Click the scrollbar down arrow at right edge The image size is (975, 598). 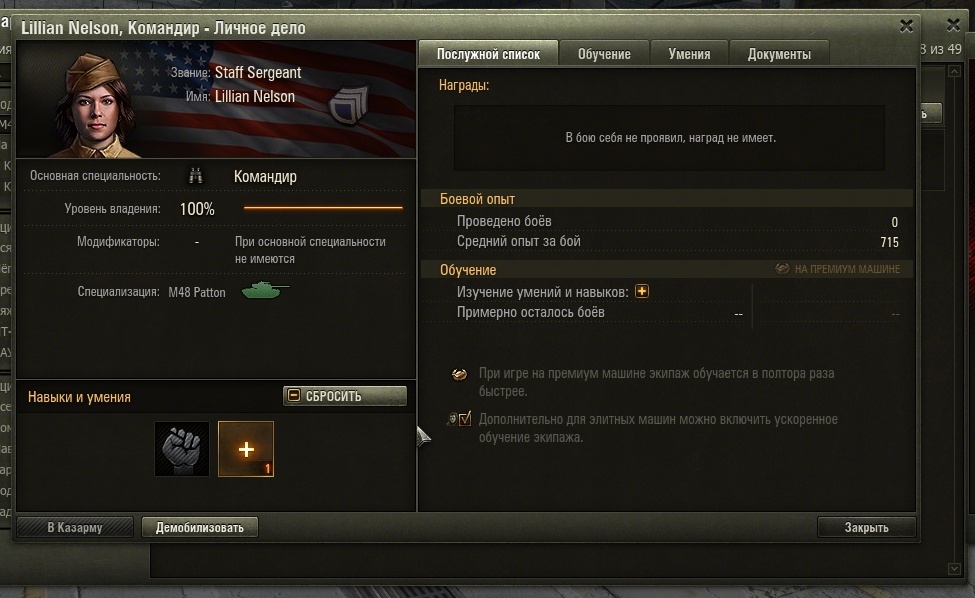954,569
